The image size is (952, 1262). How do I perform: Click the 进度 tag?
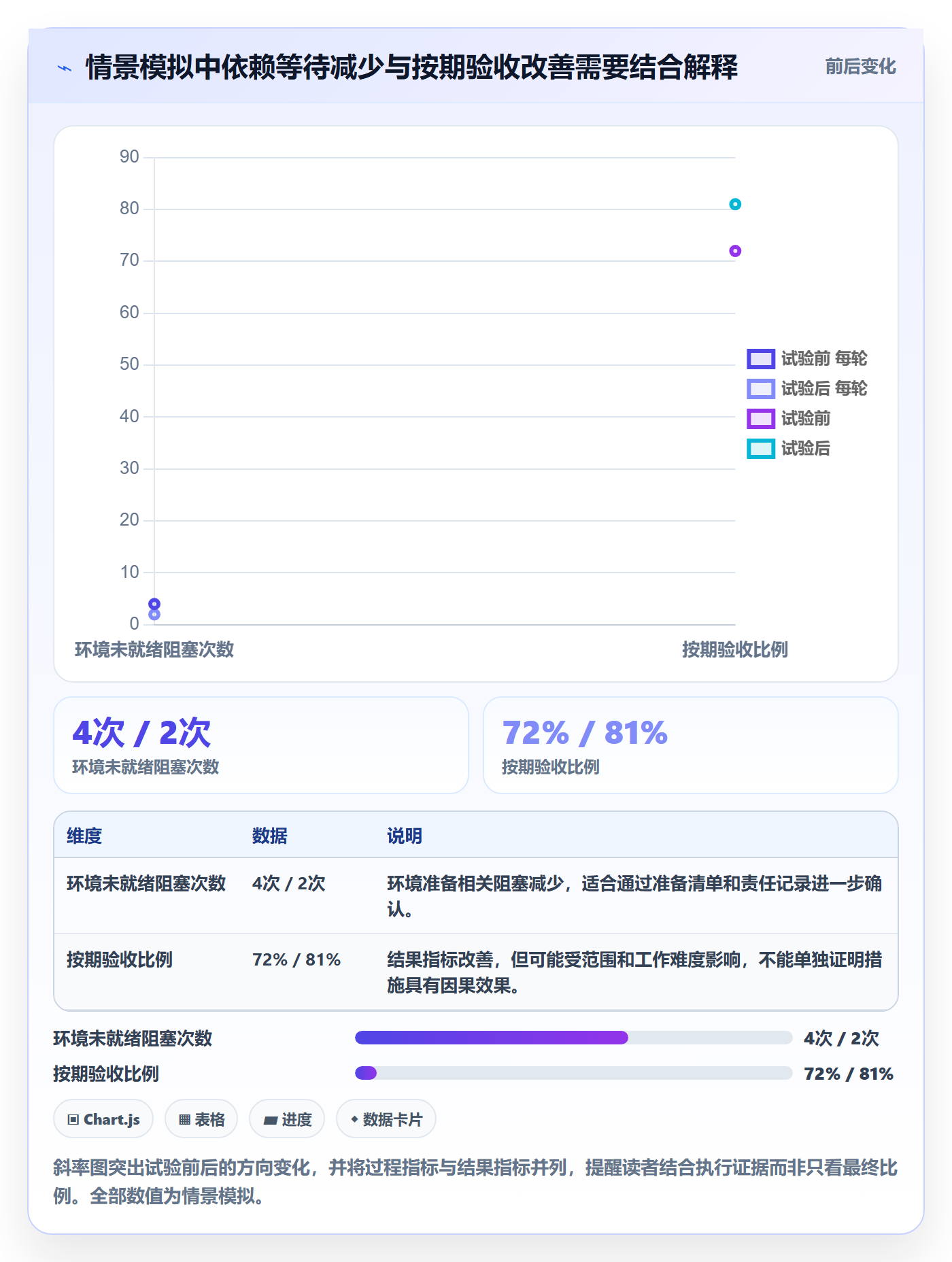pyautogui.click(x=287, y=1119)
